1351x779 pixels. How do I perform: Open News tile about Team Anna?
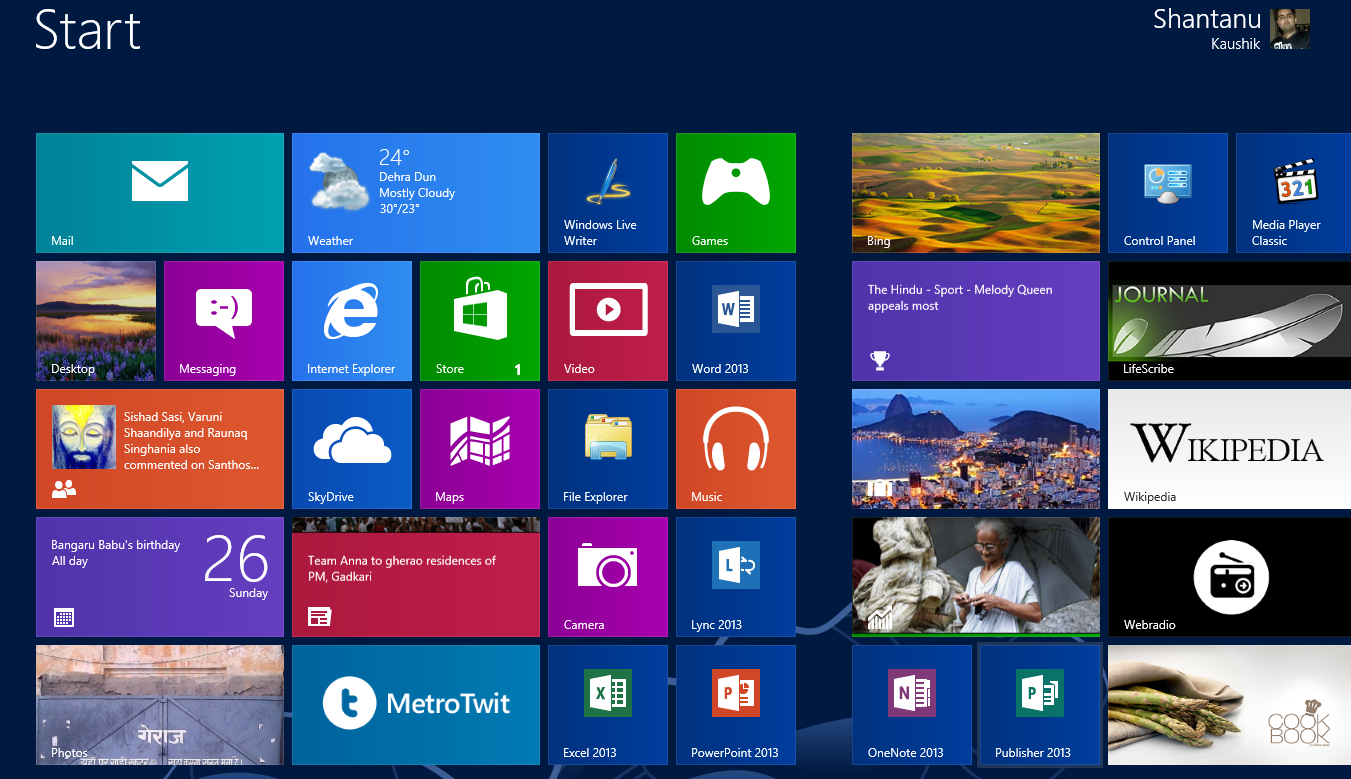(416, 577)
